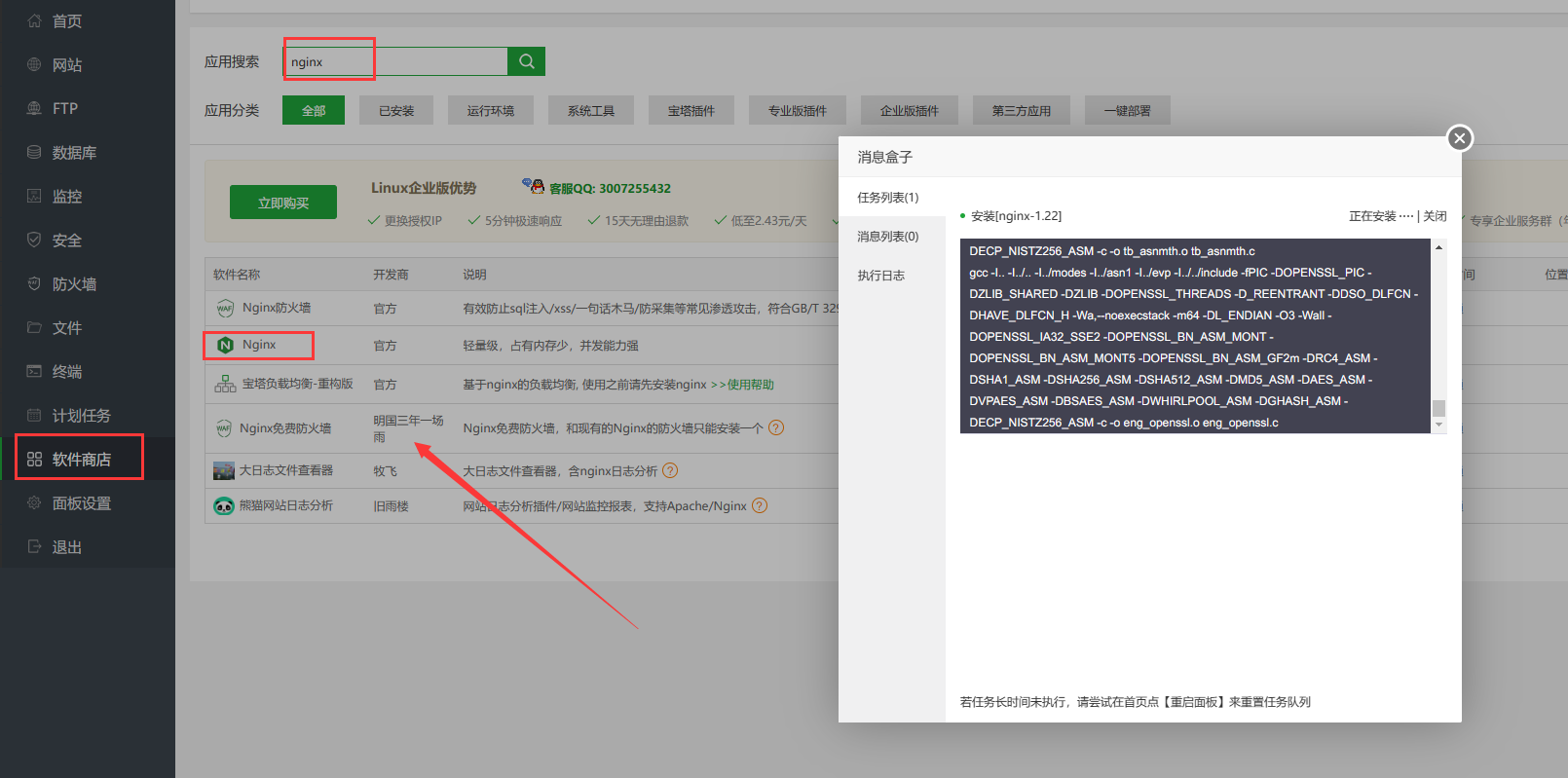The width and height of the screenshot is (1568, 778).
Task: Click help icon on 熊猫网站日志分析 row
Action: [x=760, y=505]
